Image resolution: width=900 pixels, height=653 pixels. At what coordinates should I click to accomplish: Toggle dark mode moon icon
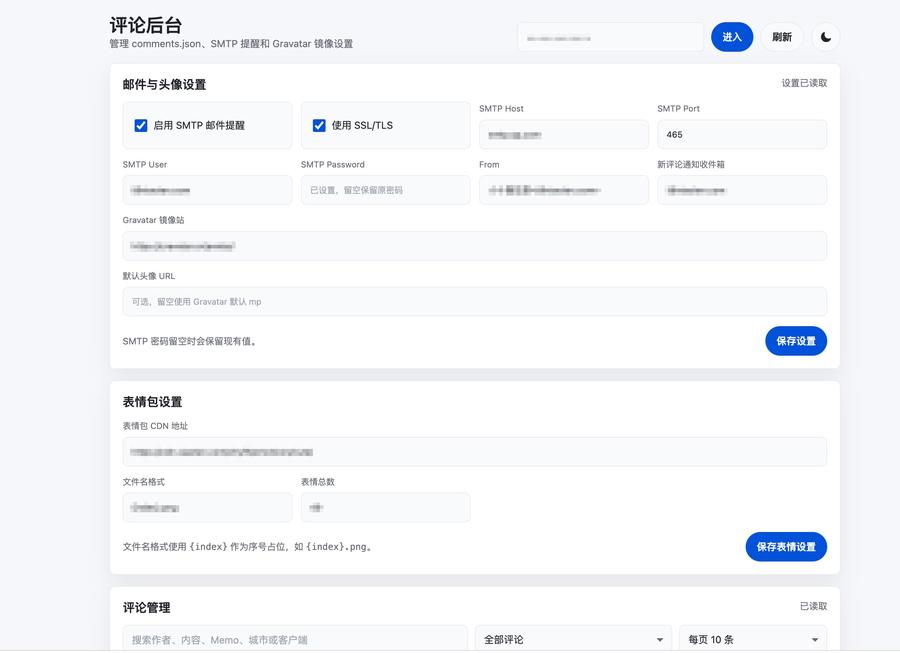825,37
